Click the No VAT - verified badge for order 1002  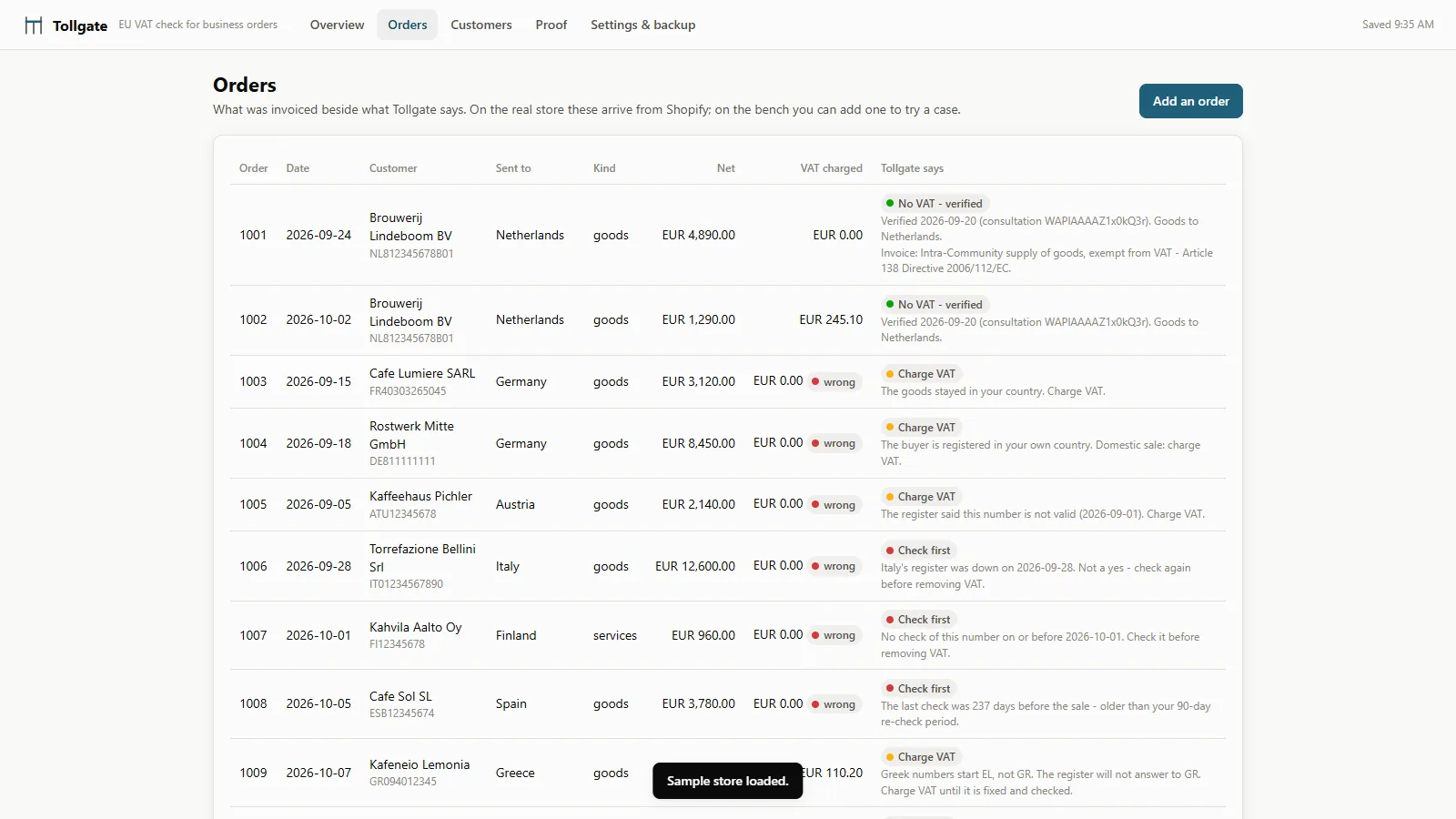click(x=935, y=305)
